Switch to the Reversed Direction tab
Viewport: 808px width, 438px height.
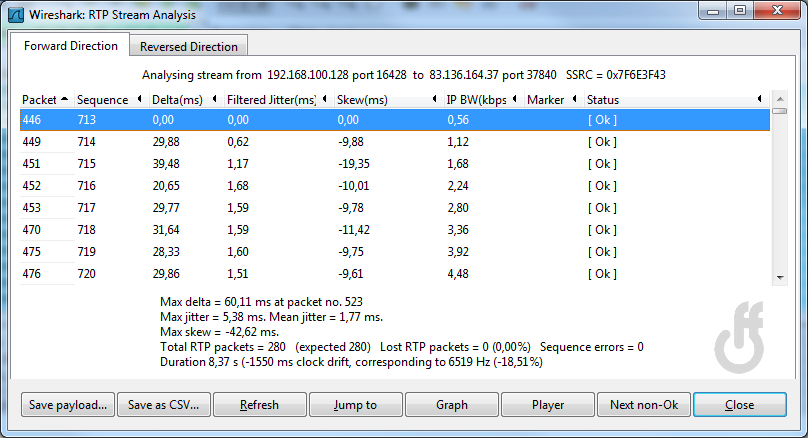(189, 46)
